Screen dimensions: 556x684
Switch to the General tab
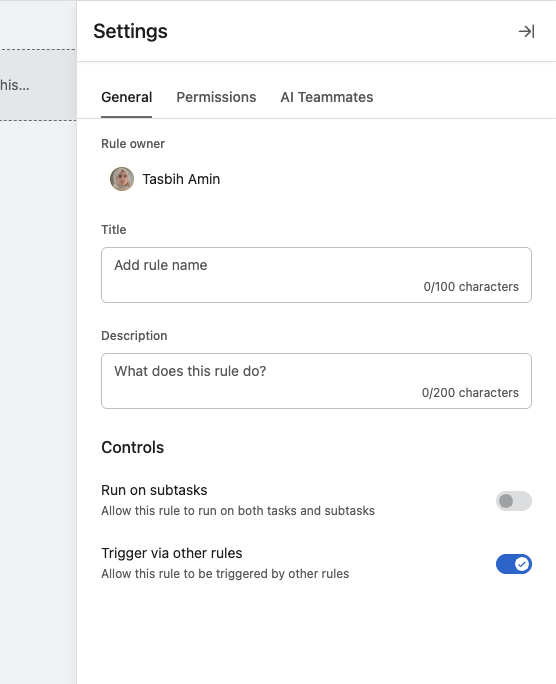[126, 97]
